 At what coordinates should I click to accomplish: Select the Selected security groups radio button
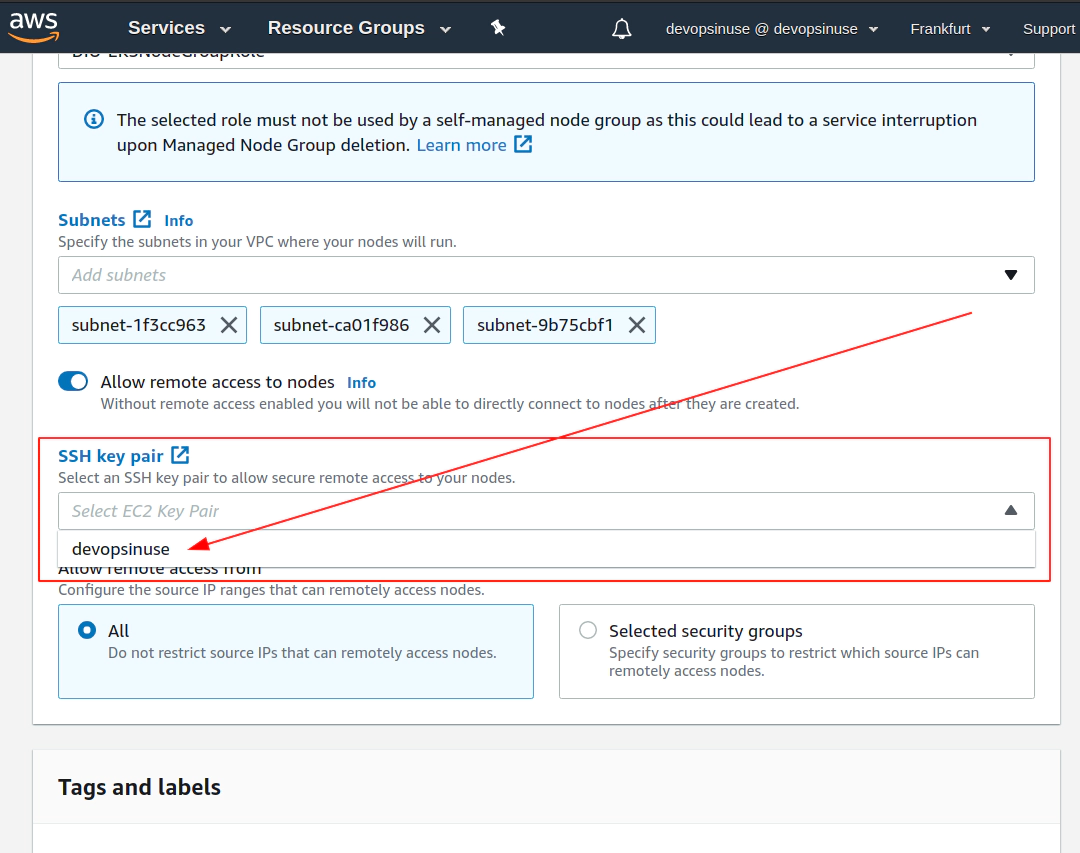click(588, 630)
